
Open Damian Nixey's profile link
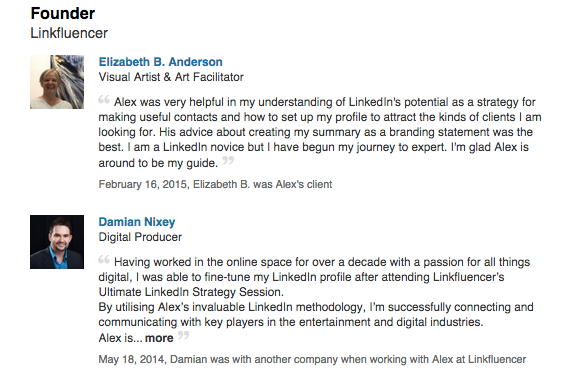[x=137, y=222]
